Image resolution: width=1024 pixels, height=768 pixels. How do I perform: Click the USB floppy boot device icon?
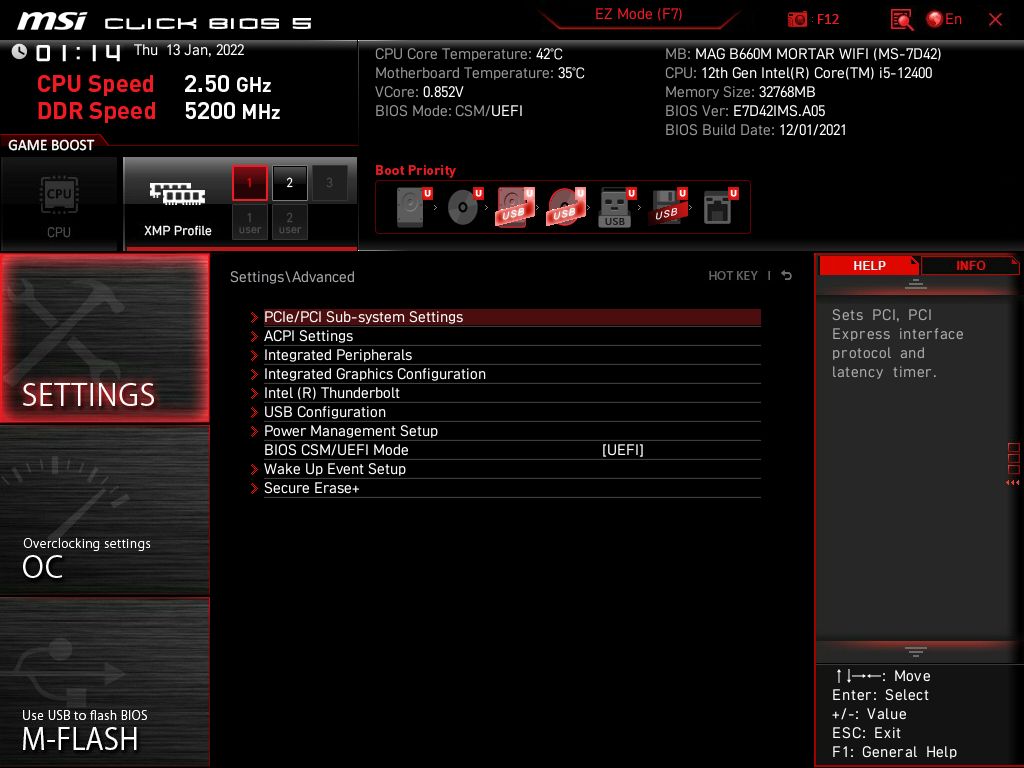668,206
